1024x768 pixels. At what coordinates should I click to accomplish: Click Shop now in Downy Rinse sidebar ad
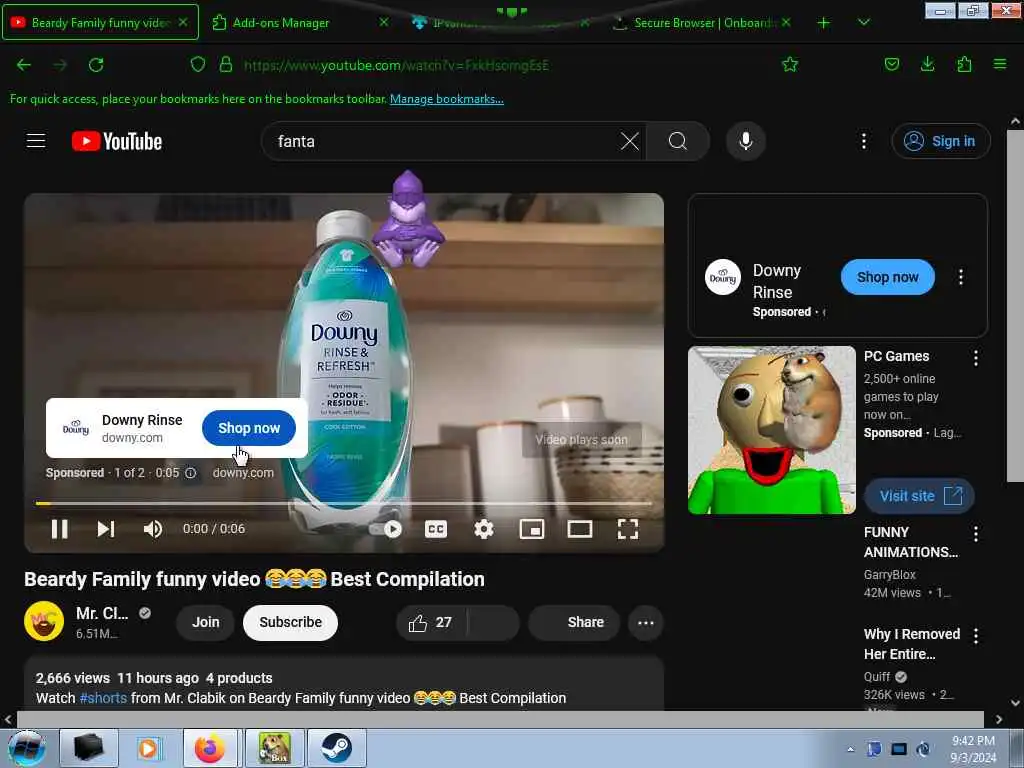[x=888, y=277]
